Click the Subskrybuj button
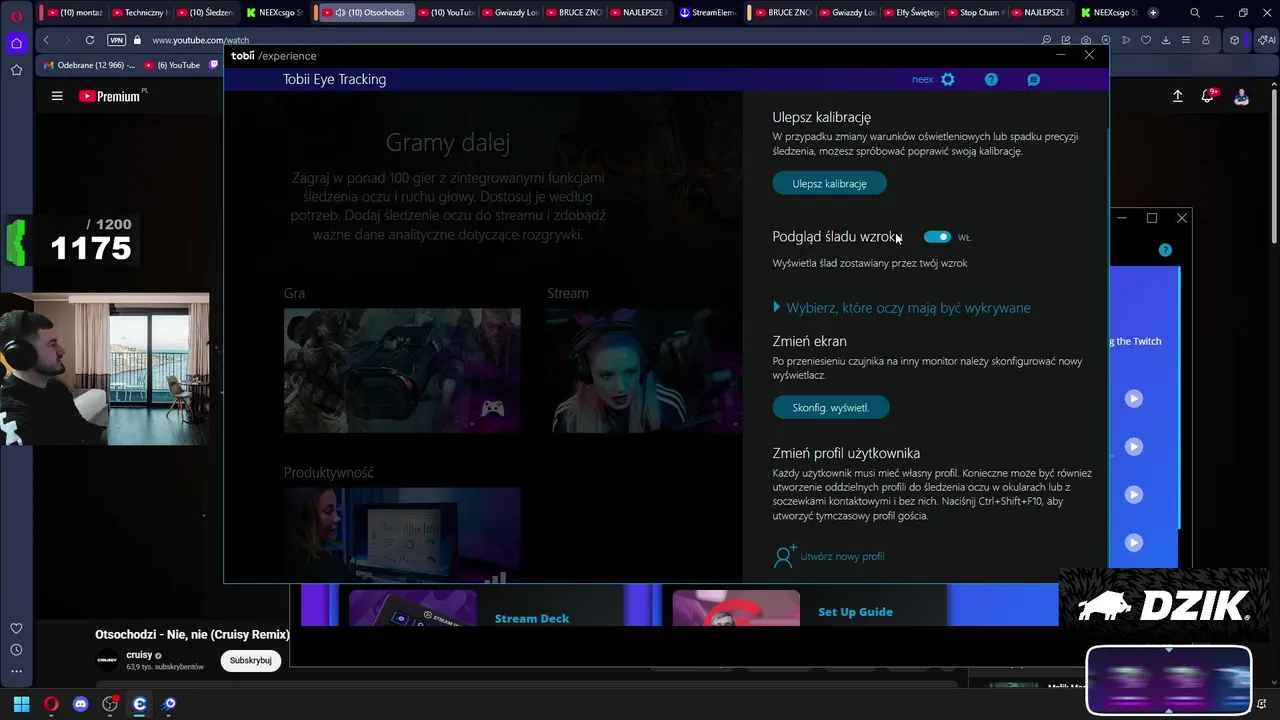Screen dimensions: 1280x720 click(251, 660)
